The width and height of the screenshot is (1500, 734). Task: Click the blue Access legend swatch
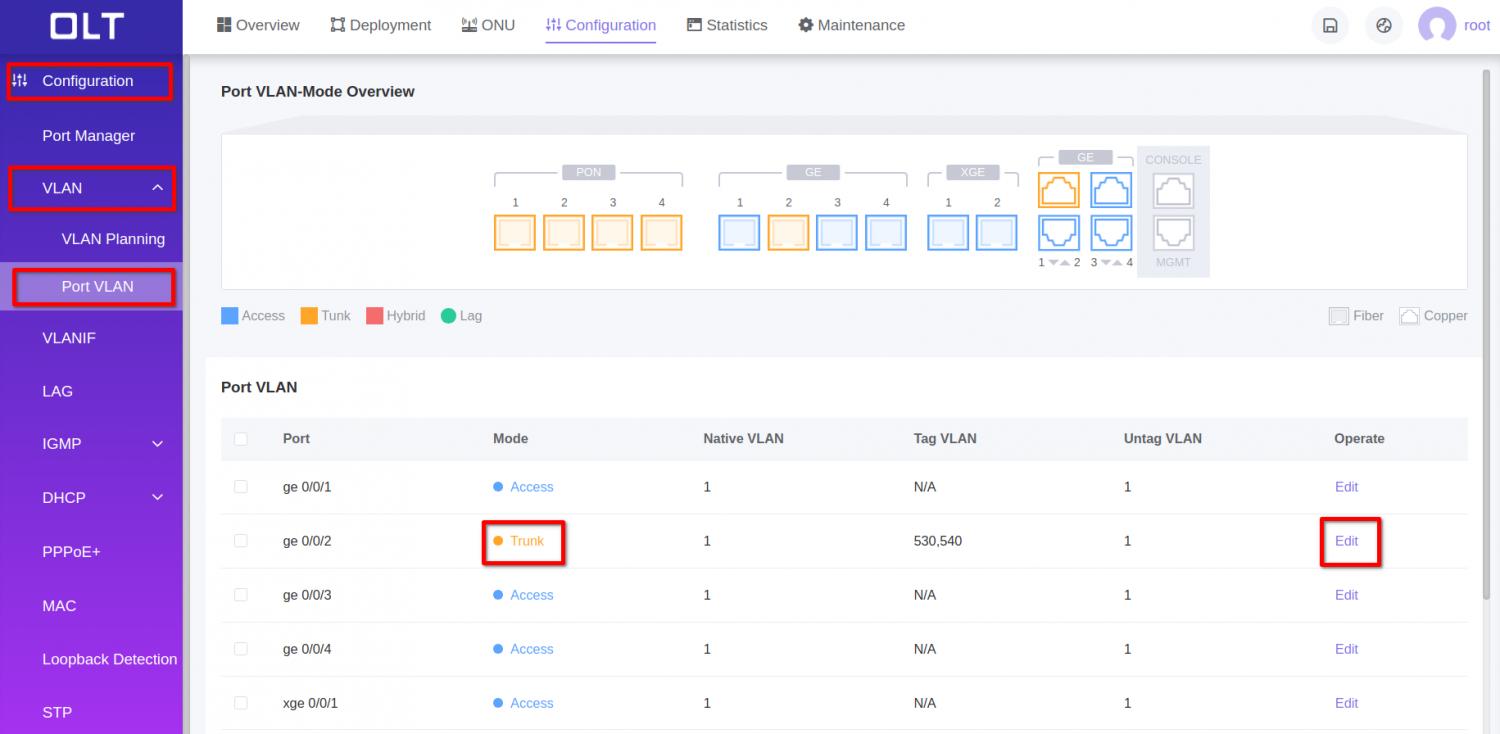230,316
